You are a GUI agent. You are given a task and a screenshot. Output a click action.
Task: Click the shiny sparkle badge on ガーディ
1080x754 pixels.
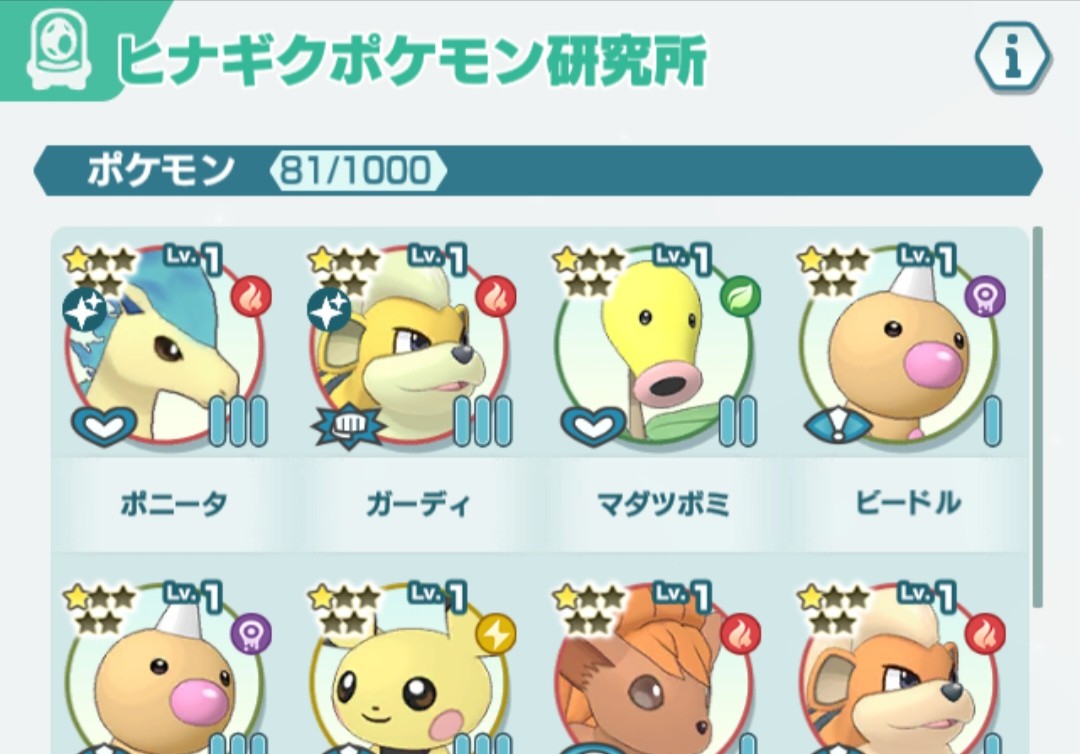tap(329, 309)
